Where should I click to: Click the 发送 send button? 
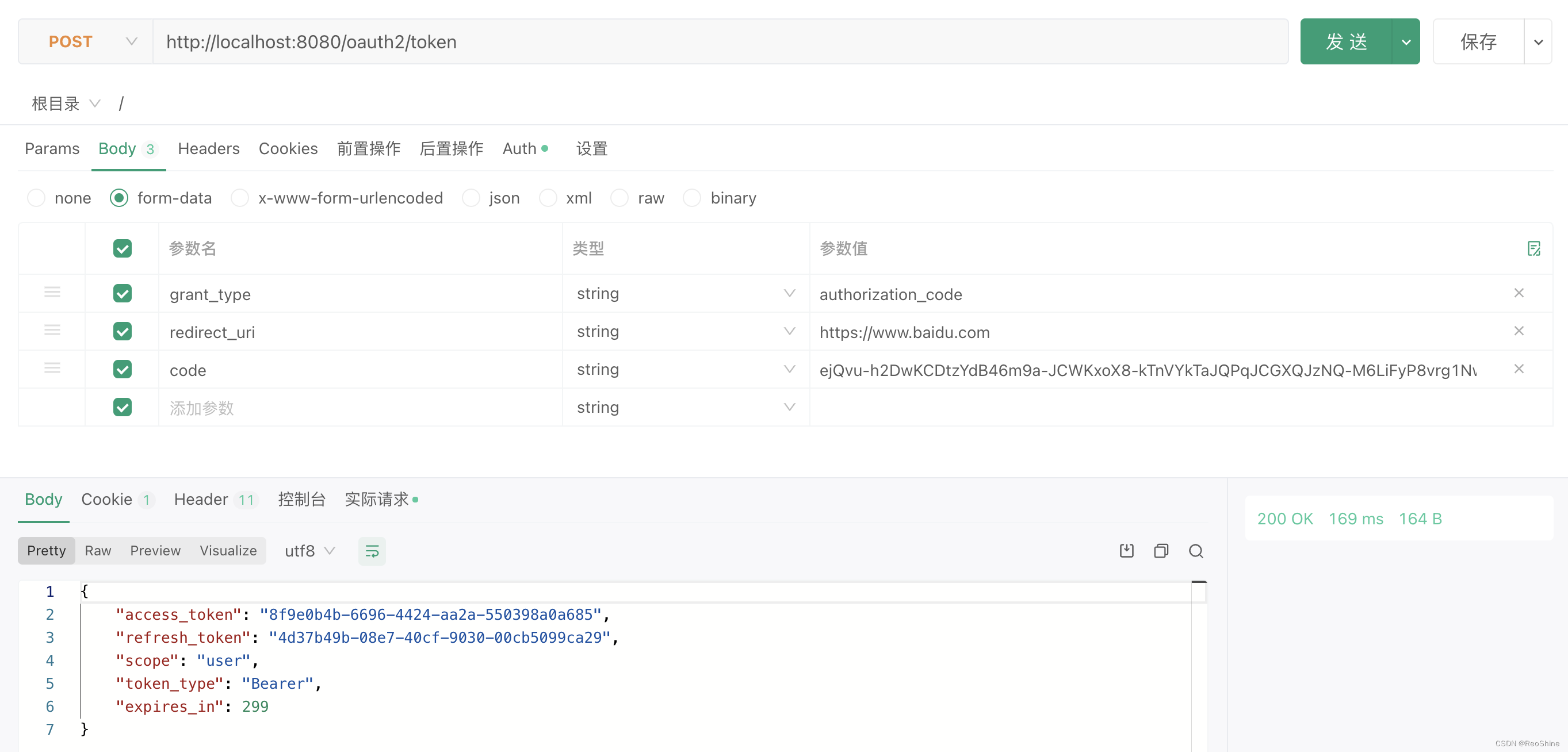(1347, 41)
